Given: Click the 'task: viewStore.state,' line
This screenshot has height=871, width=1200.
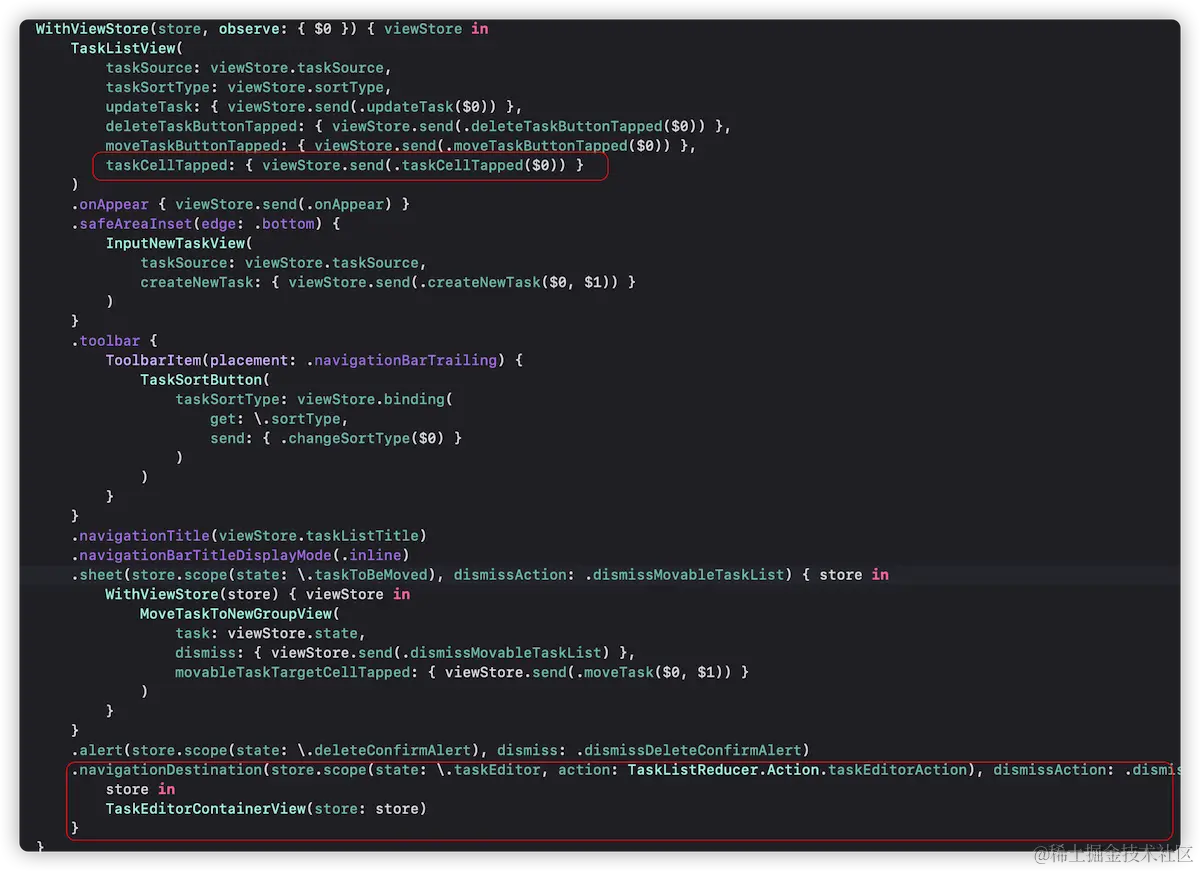Looking at the screenshot, I should (x=270, y=633).
